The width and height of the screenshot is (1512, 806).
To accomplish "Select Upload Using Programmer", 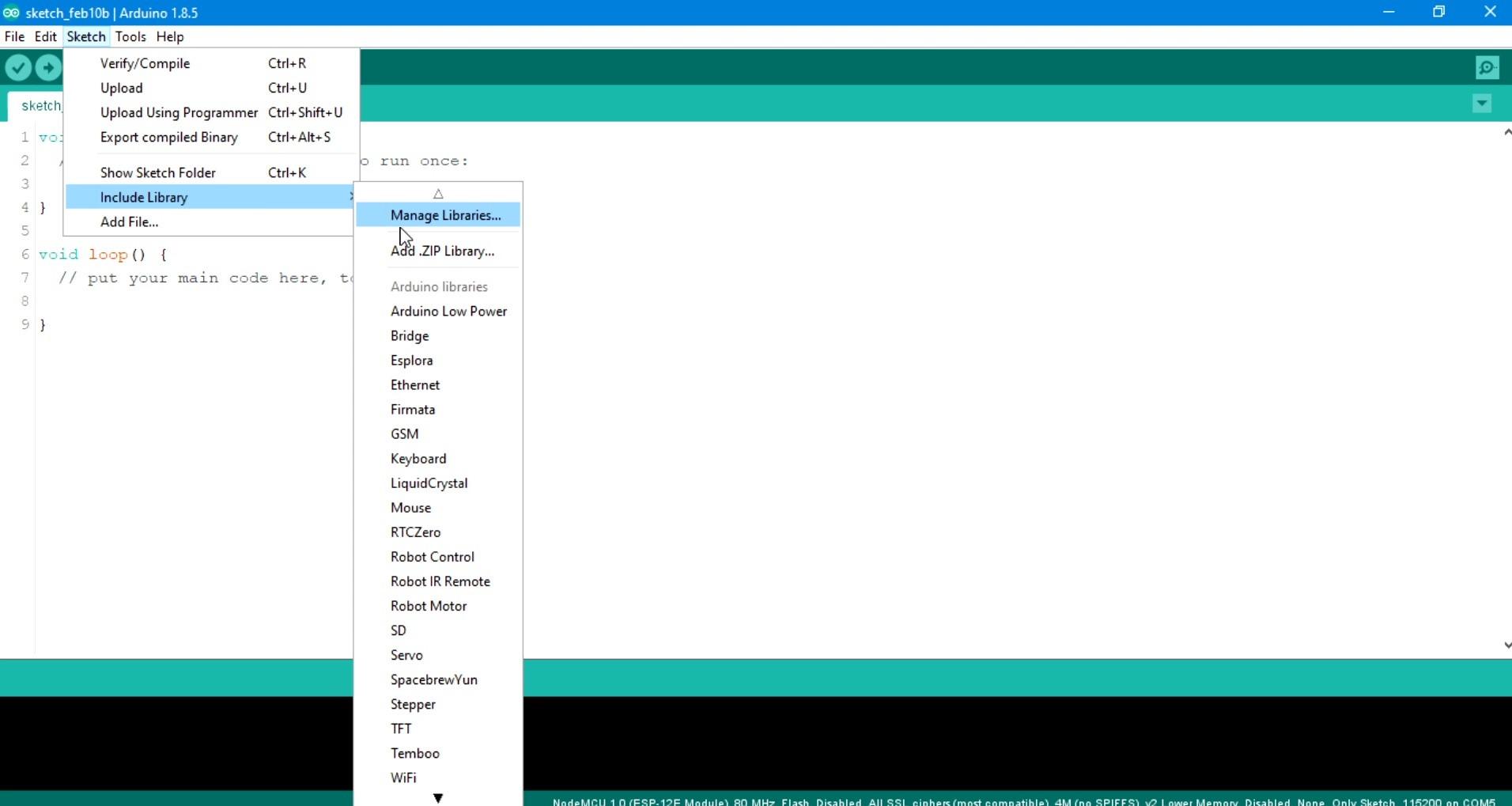I will coord(211,112).
